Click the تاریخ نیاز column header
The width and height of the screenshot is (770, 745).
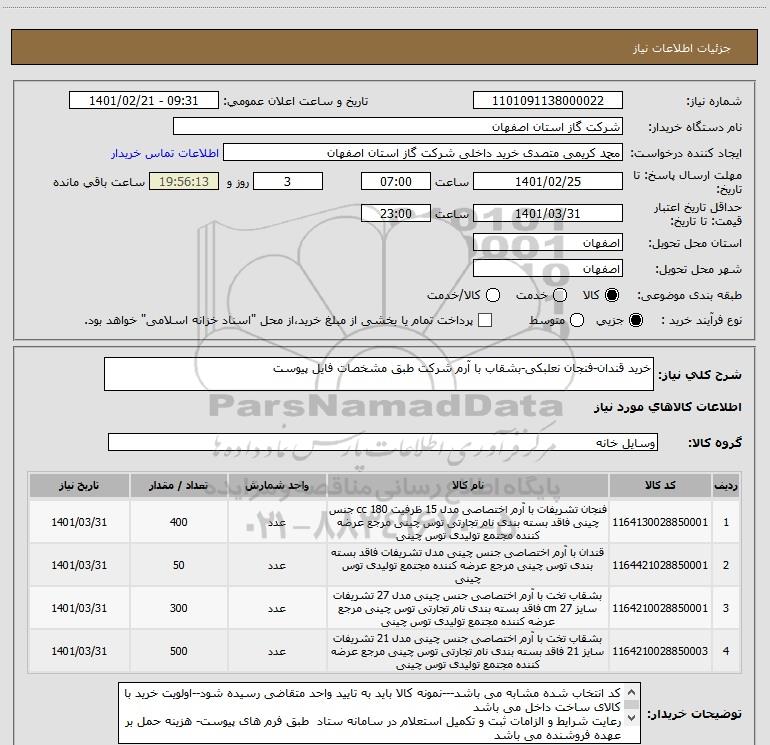[x=79, y=485]
